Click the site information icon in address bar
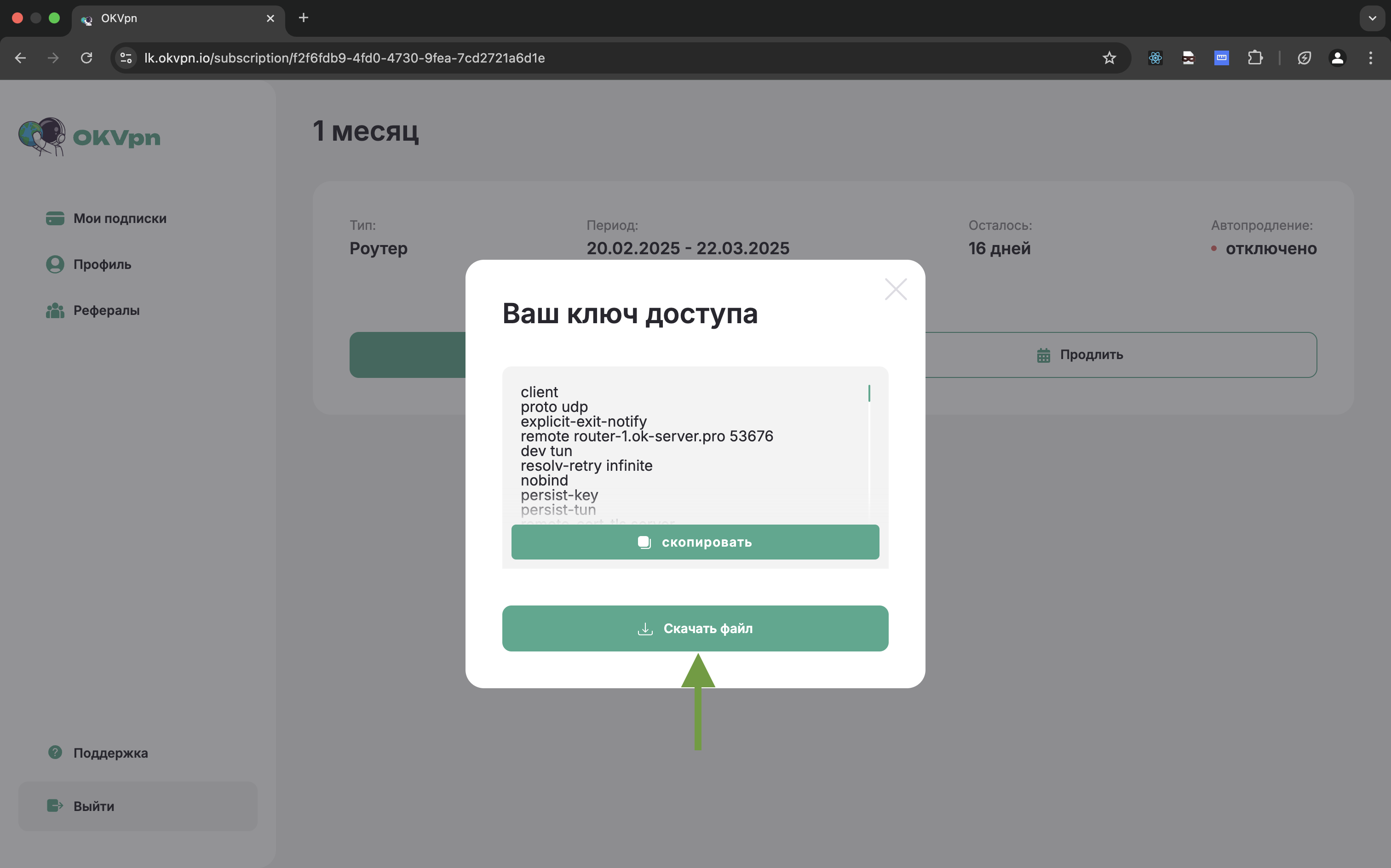 [x=126, y=58]
